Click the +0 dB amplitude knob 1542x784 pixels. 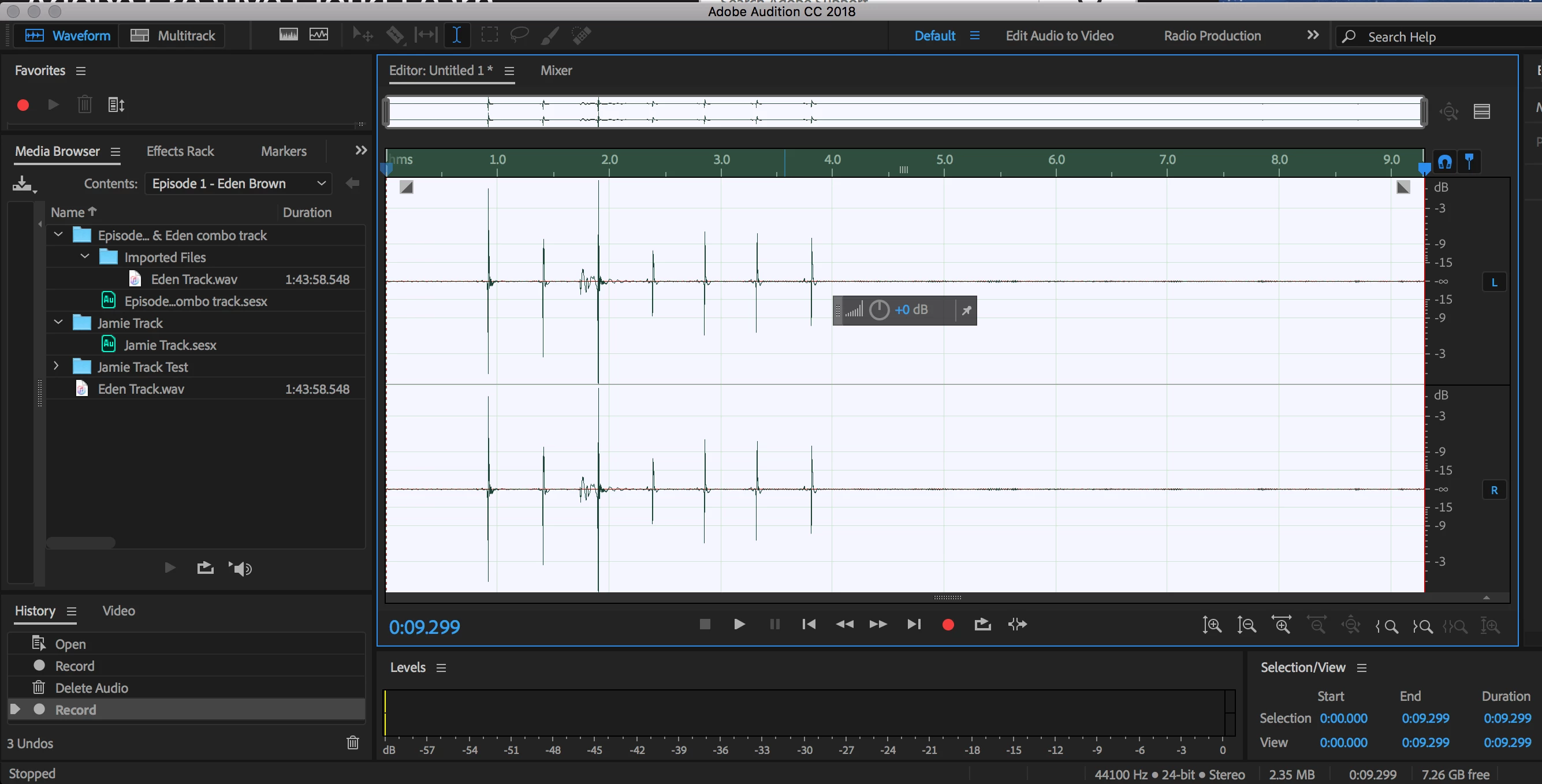[879, 310]
